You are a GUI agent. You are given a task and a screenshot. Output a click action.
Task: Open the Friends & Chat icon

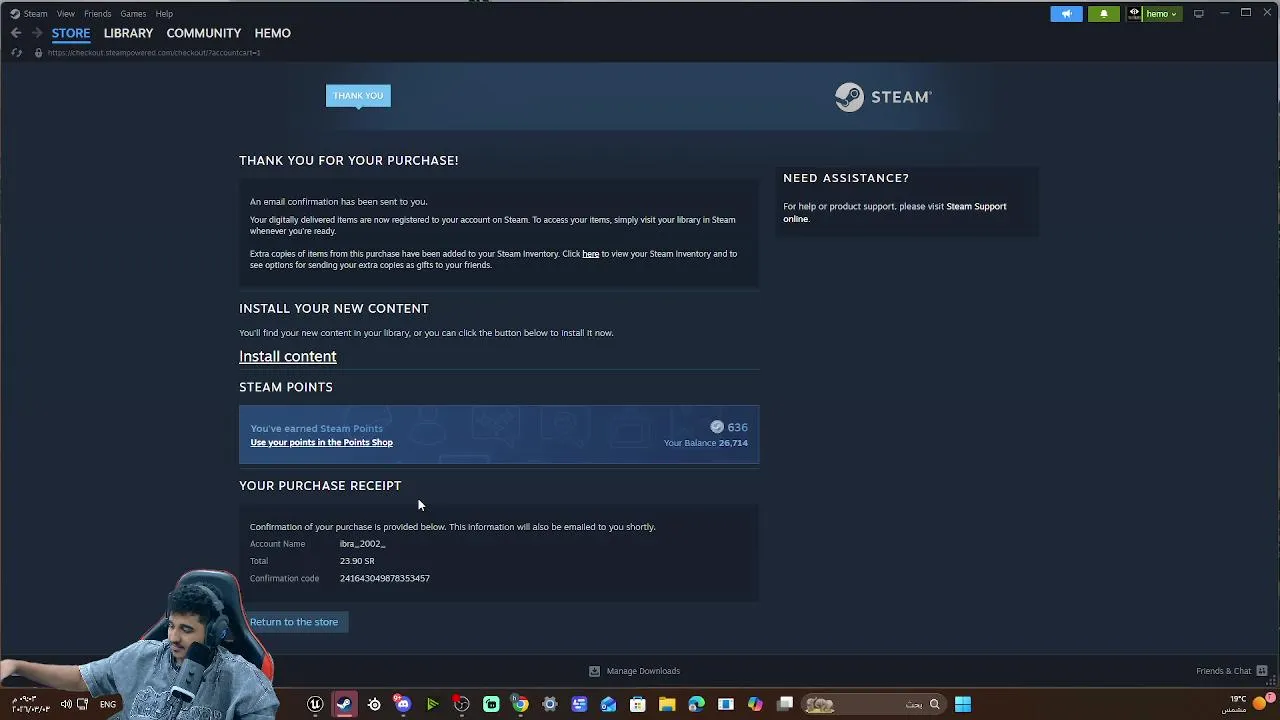[x=1262, y=671]
